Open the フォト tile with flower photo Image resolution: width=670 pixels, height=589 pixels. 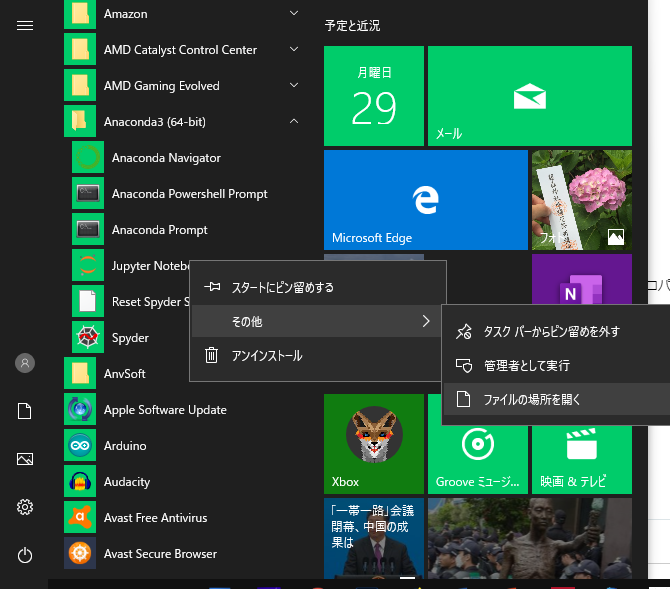pos(582,200)
